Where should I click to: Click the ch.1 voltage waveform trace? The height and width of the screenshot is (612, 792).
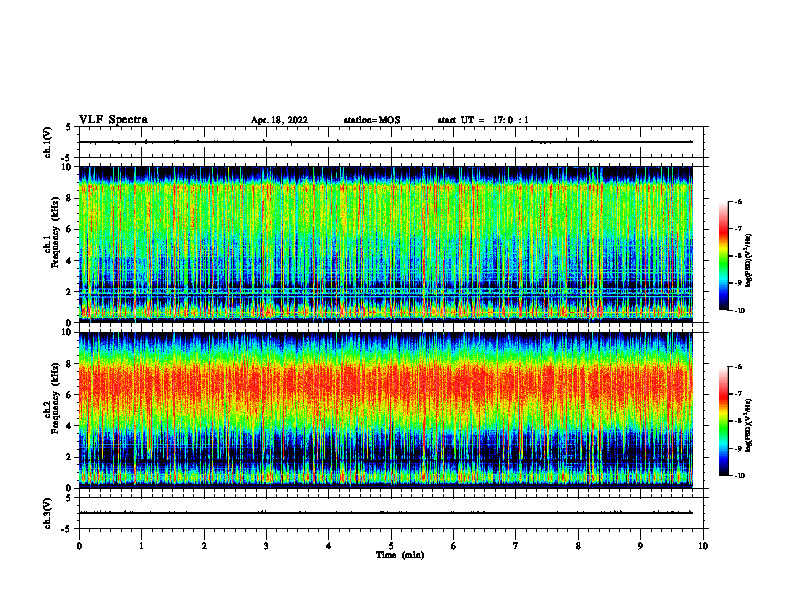[x=386, y=142]
